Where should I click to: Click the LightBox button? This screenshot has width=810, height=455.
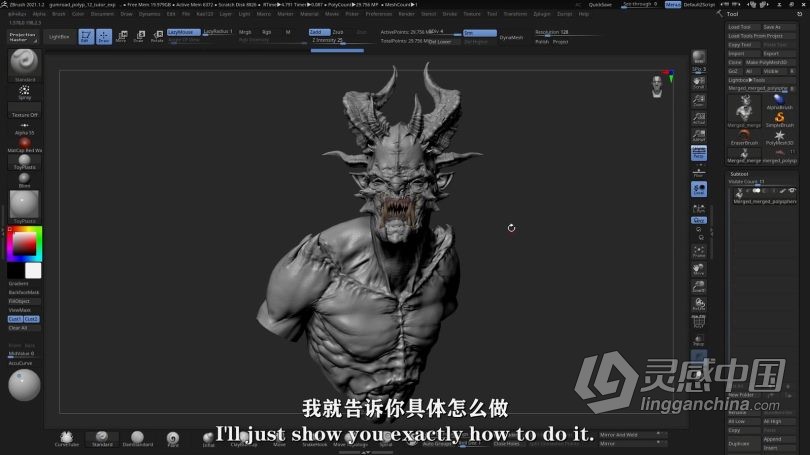click(x=59, y=37)
